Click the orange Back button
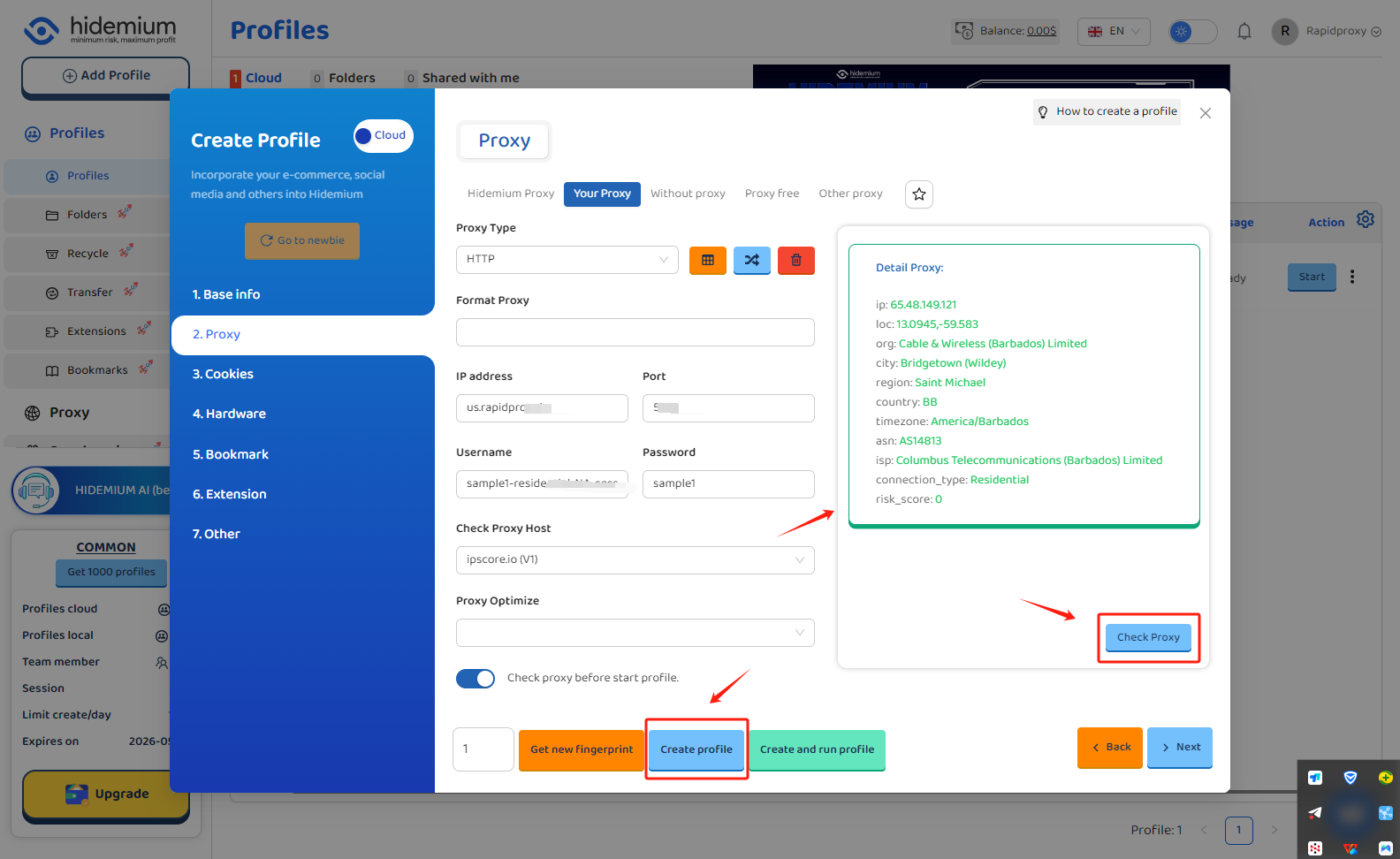Image resolution: width=1400 pixels, height=859 pixels. (1110, 748)
